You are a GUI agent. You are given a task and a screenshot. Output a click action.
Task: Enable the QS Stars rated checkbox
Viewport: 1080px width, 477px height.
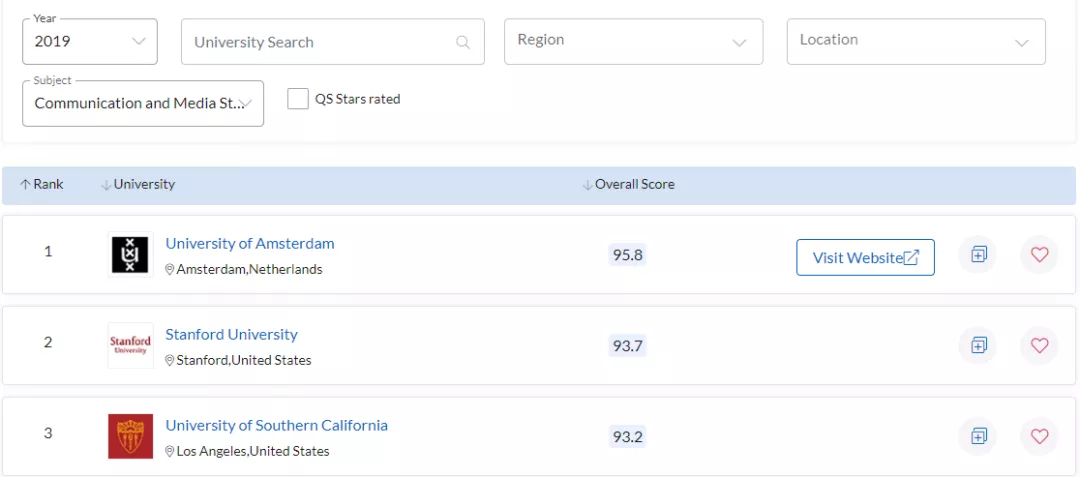coord(298,99)
